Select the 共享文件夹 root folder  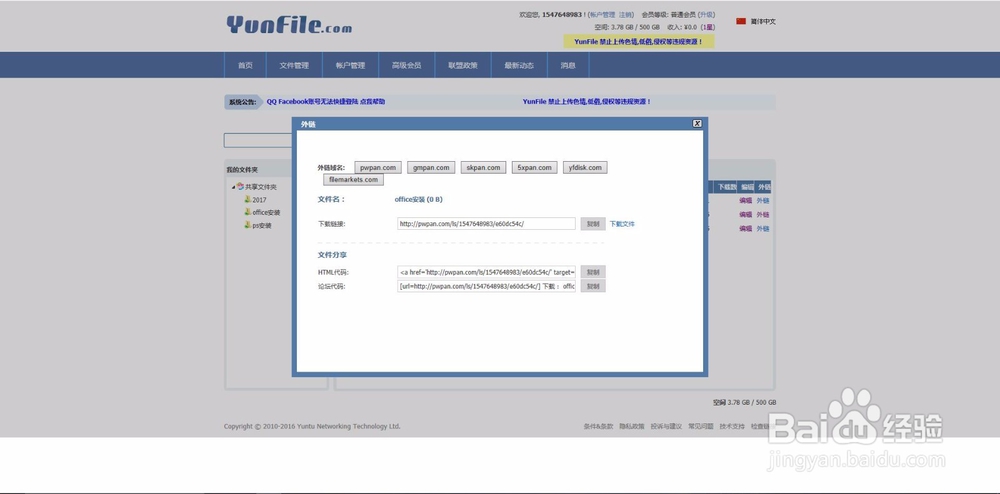261,187
